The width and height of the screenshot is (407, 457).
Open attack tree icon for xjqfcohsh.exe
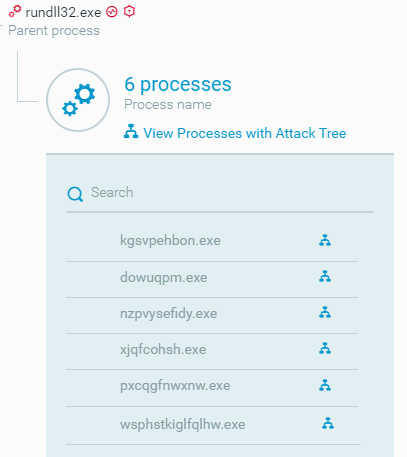pos(325,348)
